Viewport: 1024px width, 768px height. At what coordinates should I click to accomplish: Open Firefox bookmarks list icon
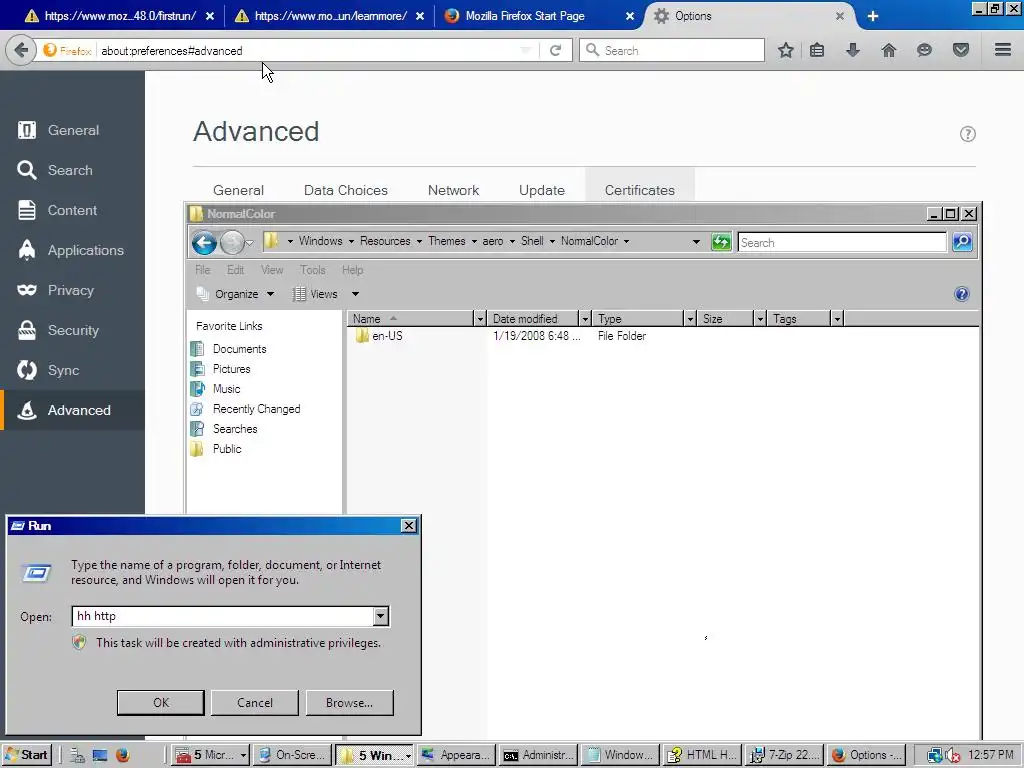pos(817,50)
